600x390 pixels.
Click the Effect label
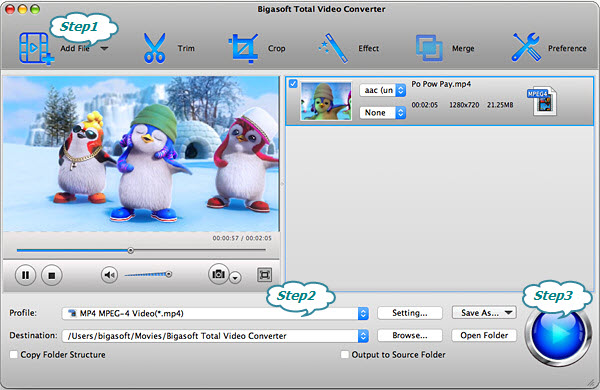[x=368, y=48]
